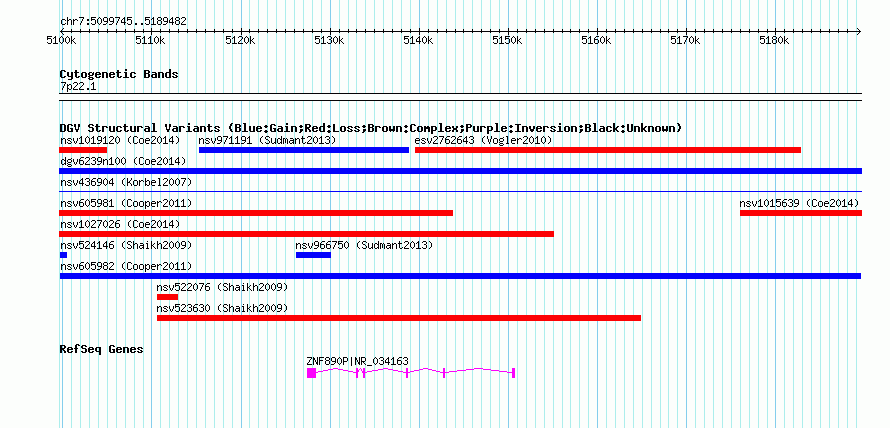
Task: Click the 5110k ruler tick label
Action: [x=150, y=41]
